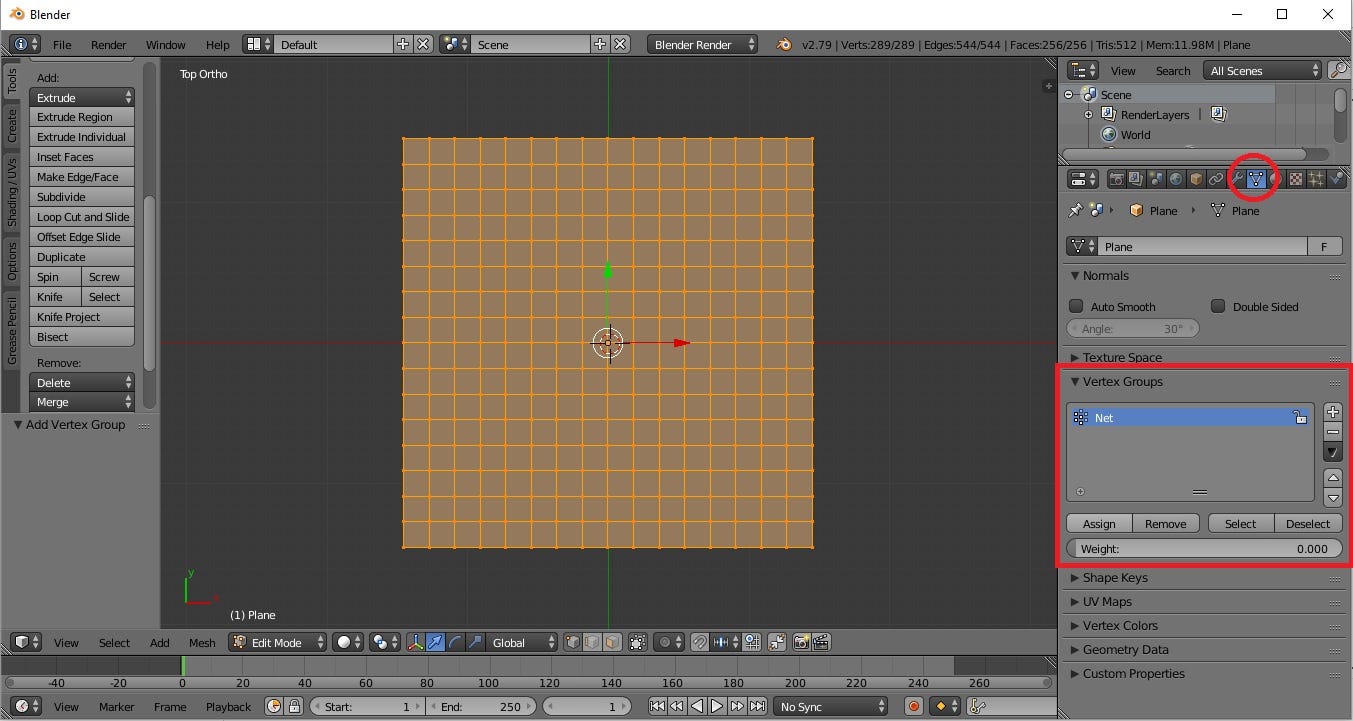Enable the Double Sided checkbox
The width and height of the screenshot is (1353, 721).
click(x=1218, y=306)
